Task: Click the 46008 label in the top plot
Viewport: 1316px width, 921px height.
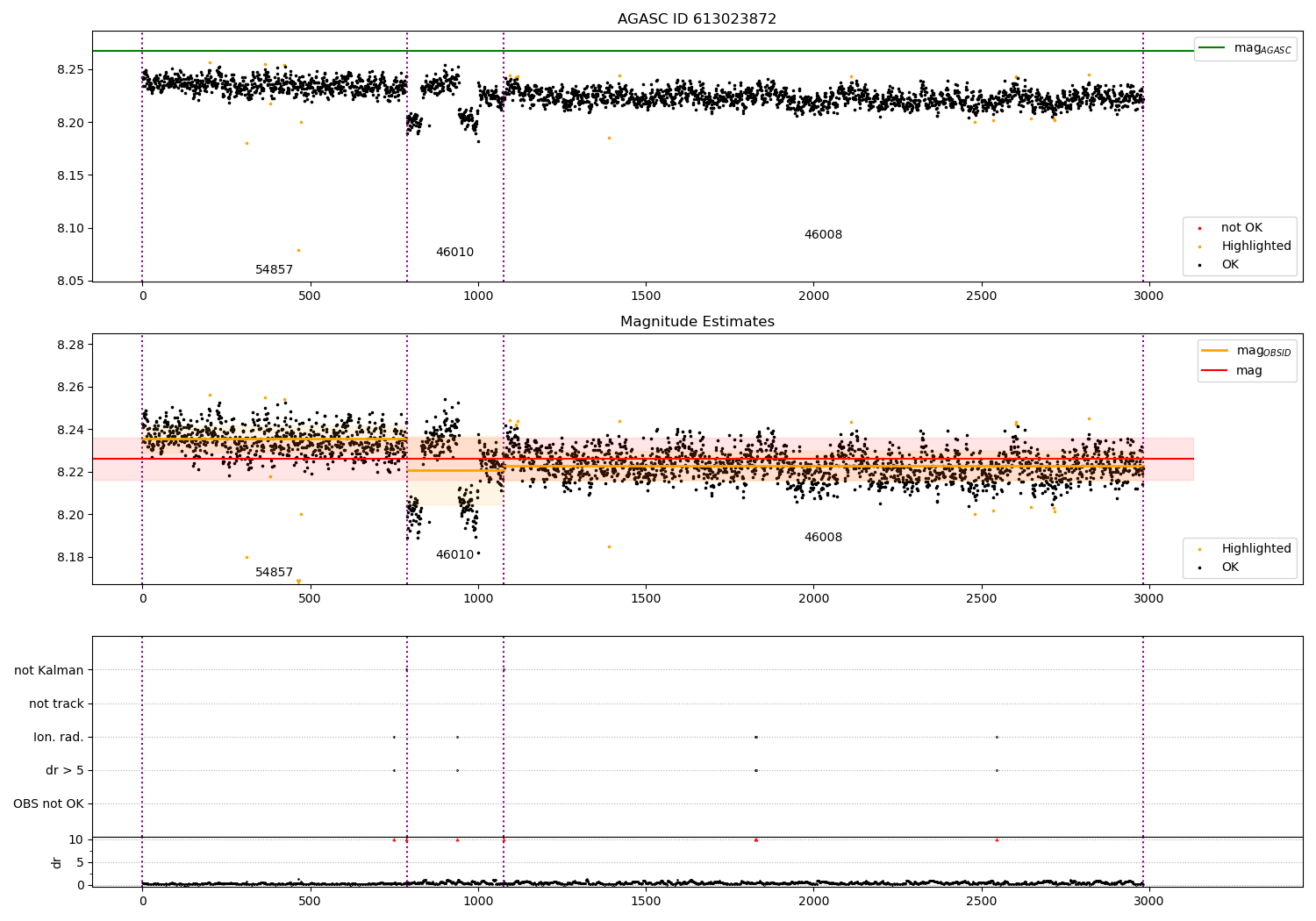Action: (x=823, y=235)
